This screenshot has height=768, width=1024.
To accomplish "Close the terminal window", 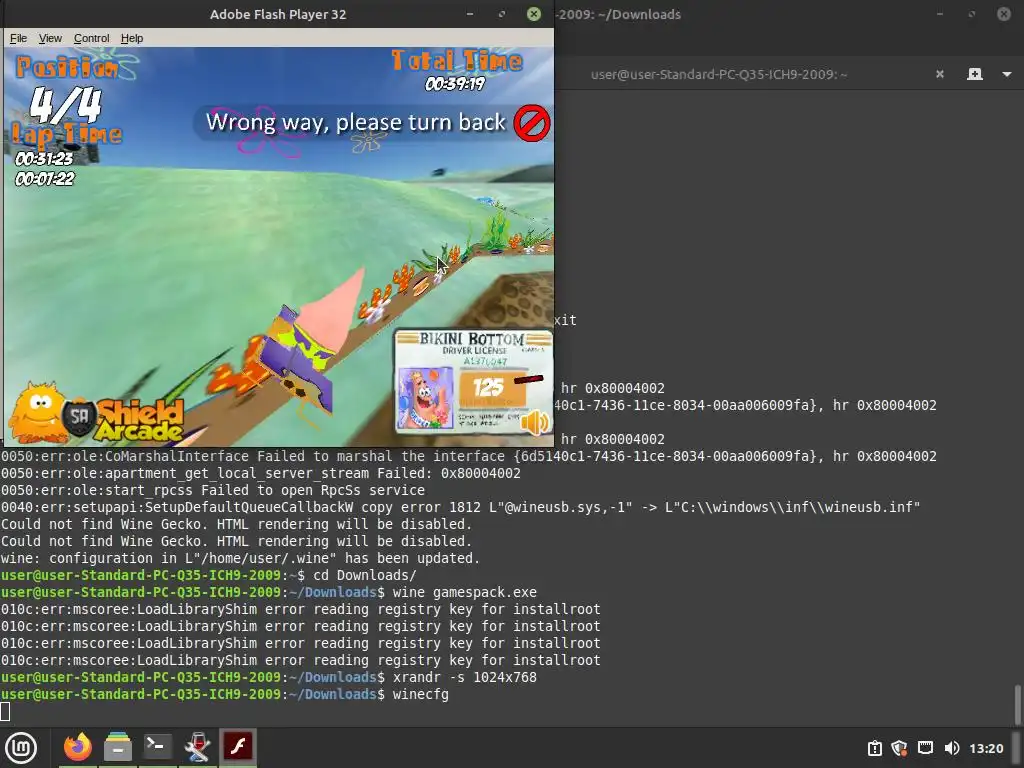I will click(x=1004, y=14).
